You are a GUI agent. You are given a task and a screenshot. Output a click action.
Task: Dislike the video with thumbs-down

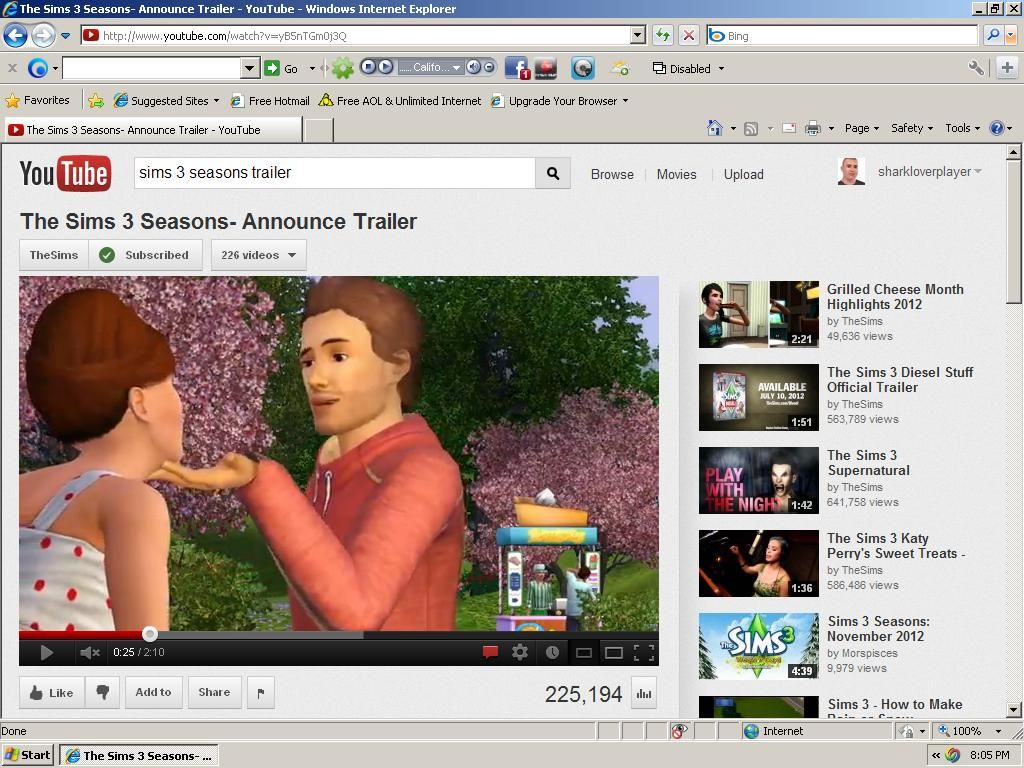click(x=103, y=692)
